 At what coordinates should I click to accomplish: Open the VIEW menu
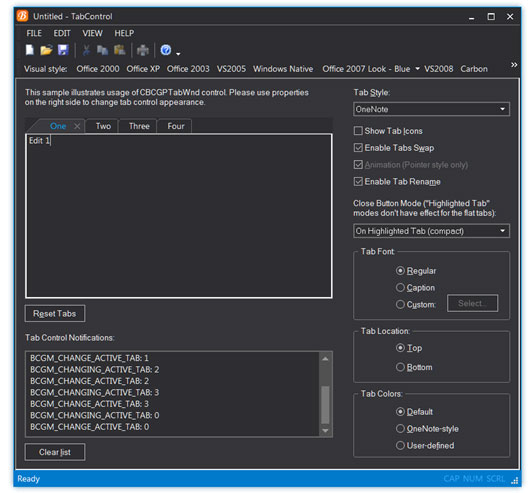coord(92,33)
